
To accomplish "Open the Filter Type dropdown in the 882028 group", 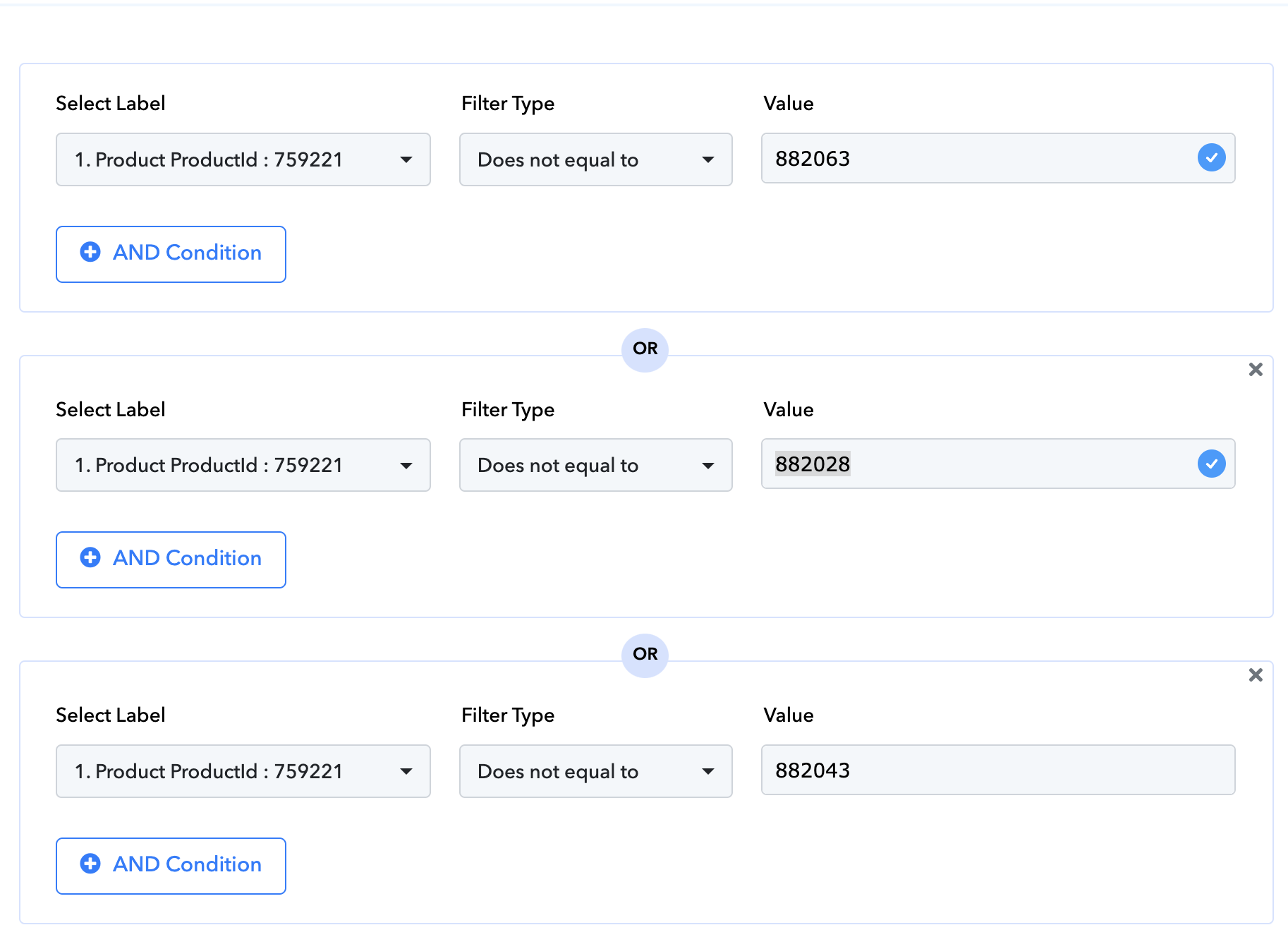I will tap(596, 465).
